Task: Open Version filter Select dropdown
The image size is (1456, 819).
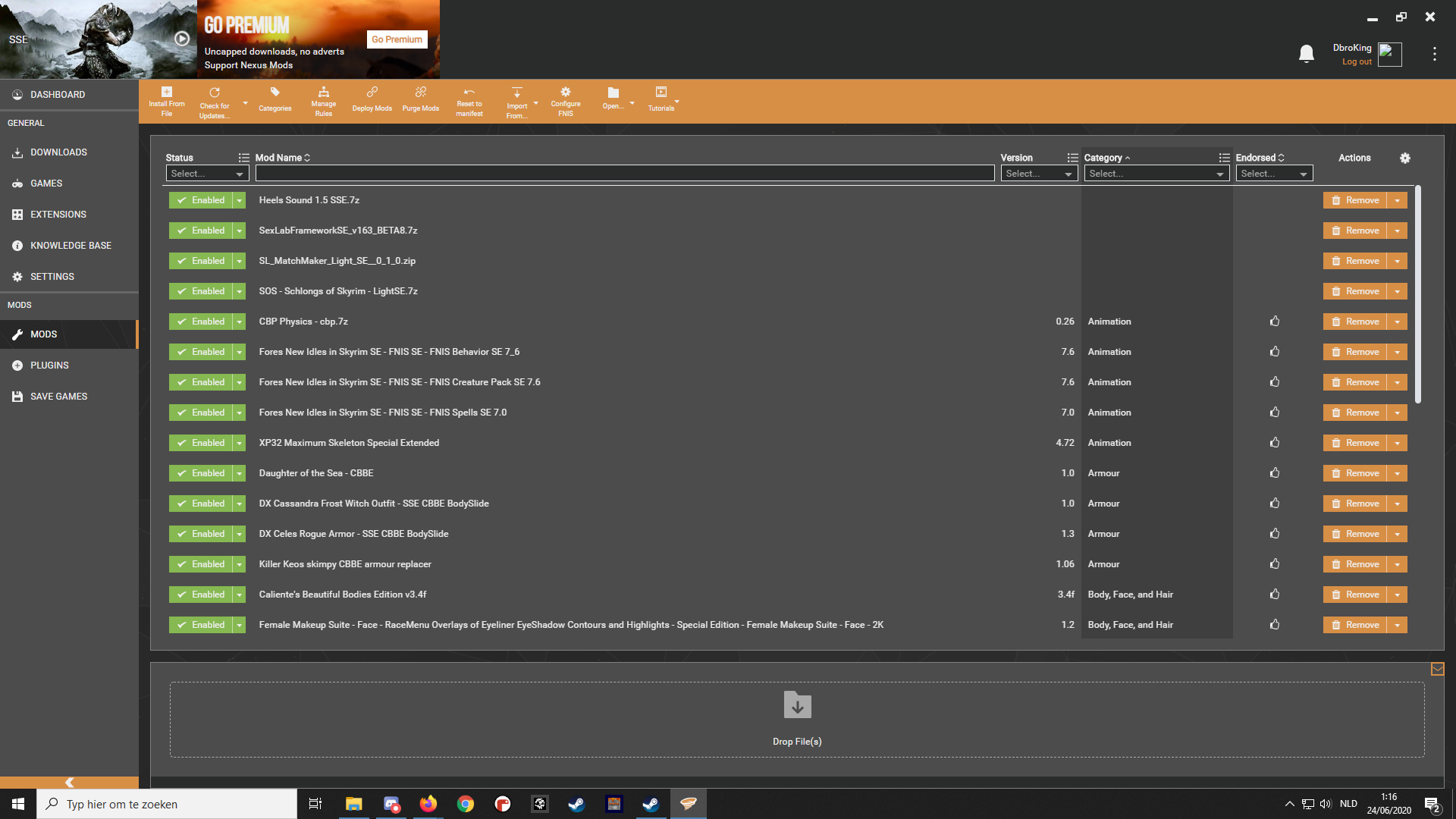Action: (1039, 174)
